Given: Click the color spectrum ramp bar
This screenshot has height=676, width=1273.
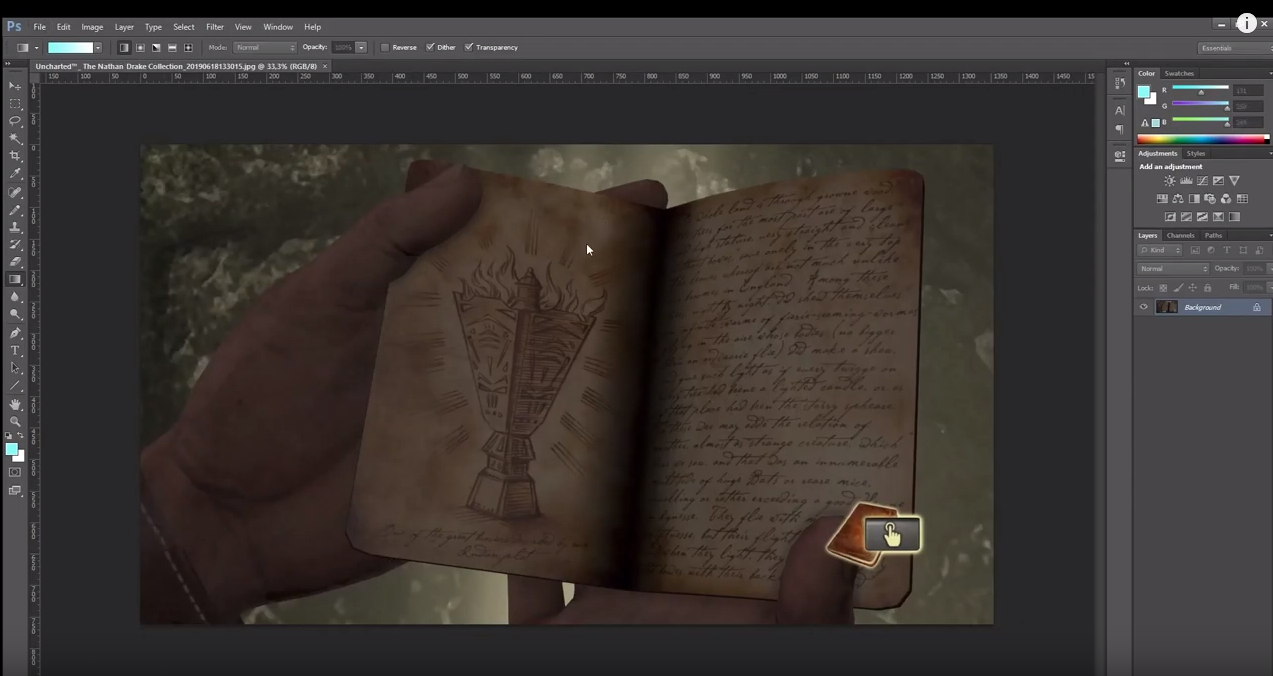Looking at the screenshot, I should pyautogui.click(x=1203, y=139).
